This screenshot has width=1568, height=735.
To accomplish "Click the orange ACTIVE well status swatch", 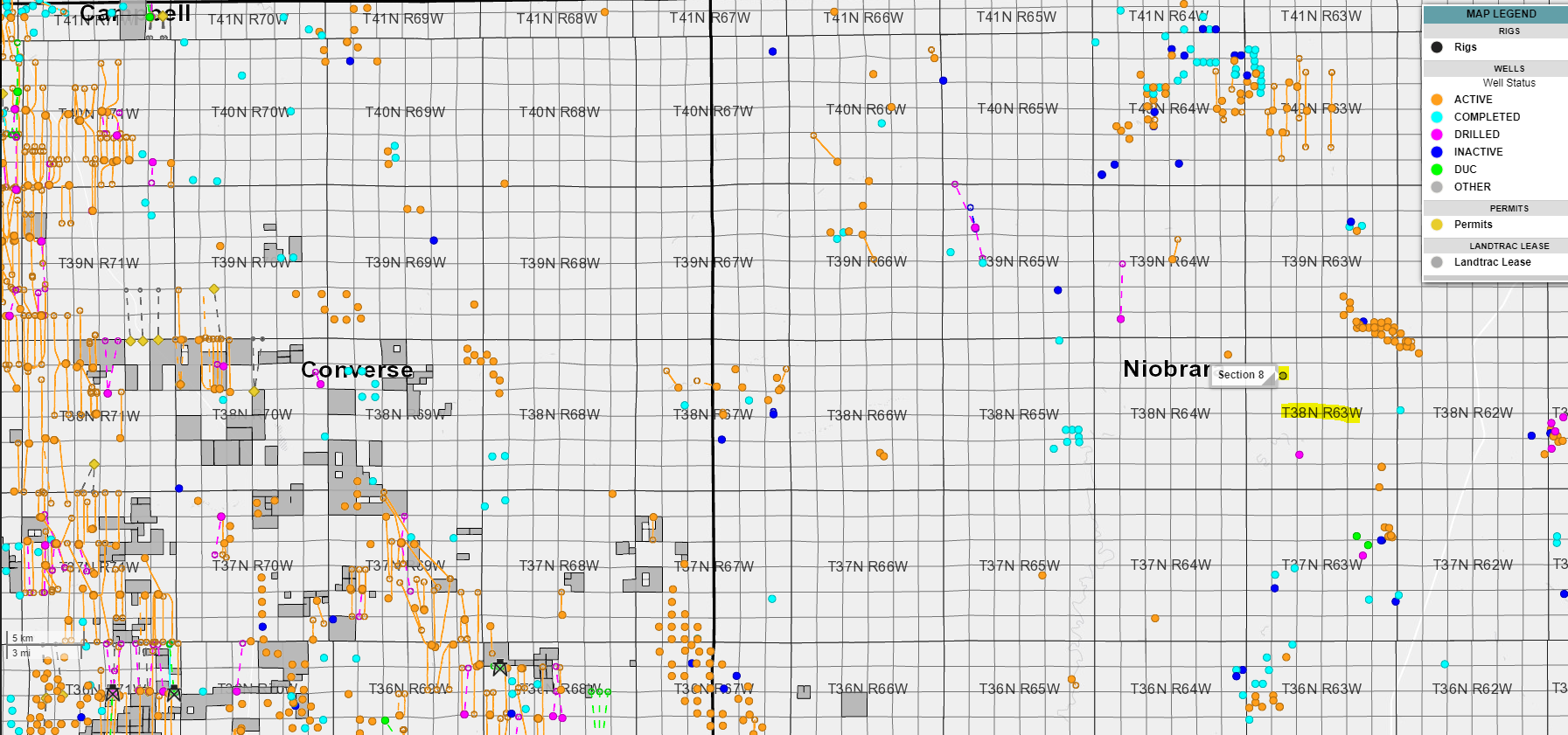I will click(1437, 100).
